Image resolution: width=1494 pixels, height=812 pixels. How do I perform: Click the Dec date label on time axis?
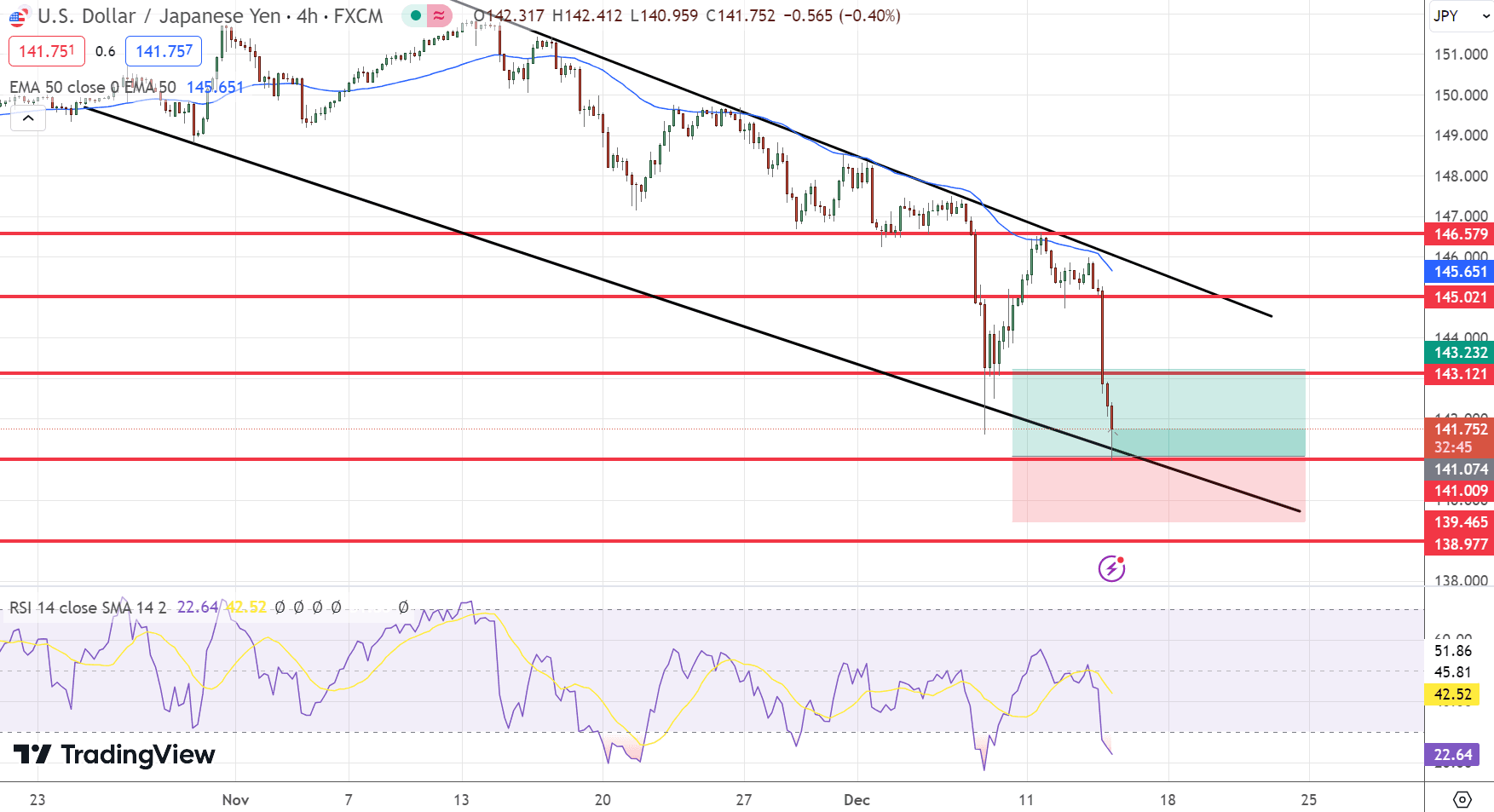coord(857,799)
